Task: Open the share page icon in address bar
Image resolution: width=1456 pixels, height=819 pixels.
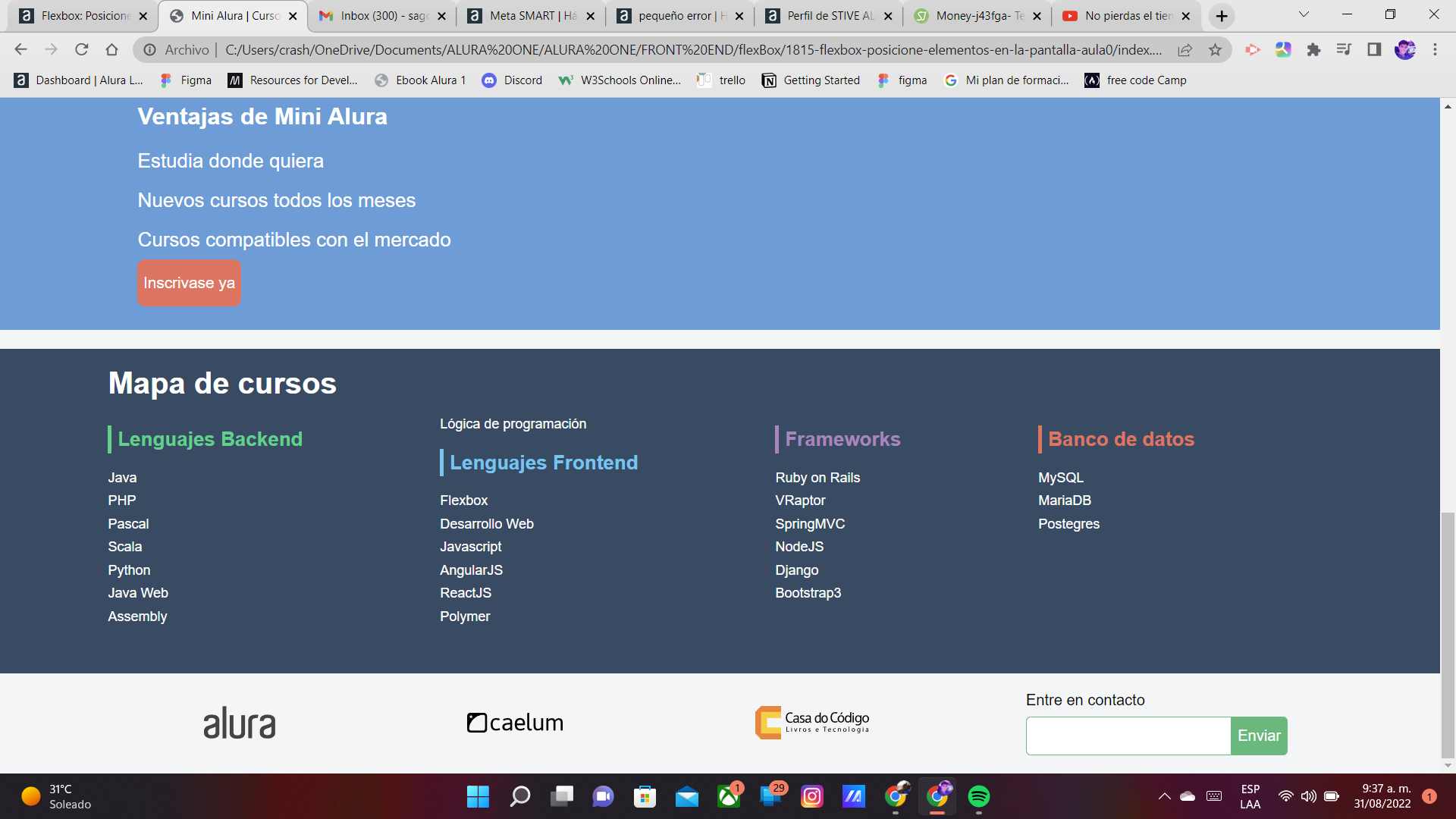Action: tap(1185, 50)
